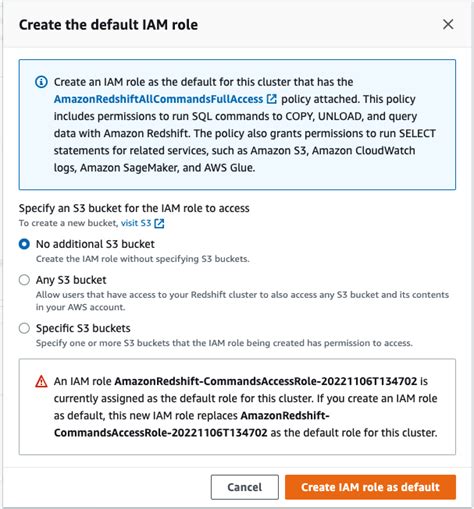Click the "Specific S3 buckets" label text
Viewport: 474px width, 509px height.
click(x=83, y=328)
